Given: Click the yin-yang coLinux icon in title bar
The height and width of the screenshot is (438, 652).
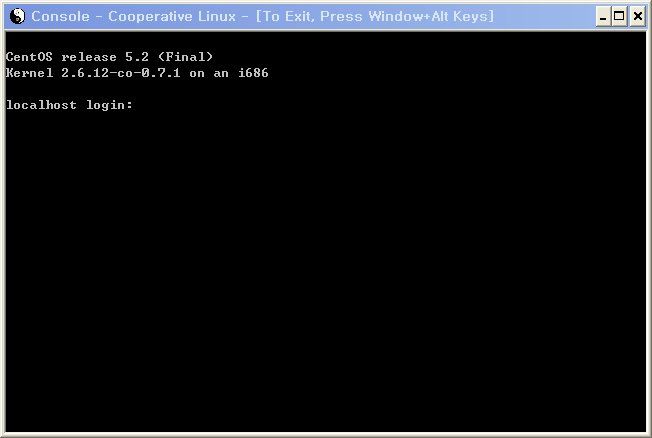Looking at the screenshot, I should click(x=17, y=16).
